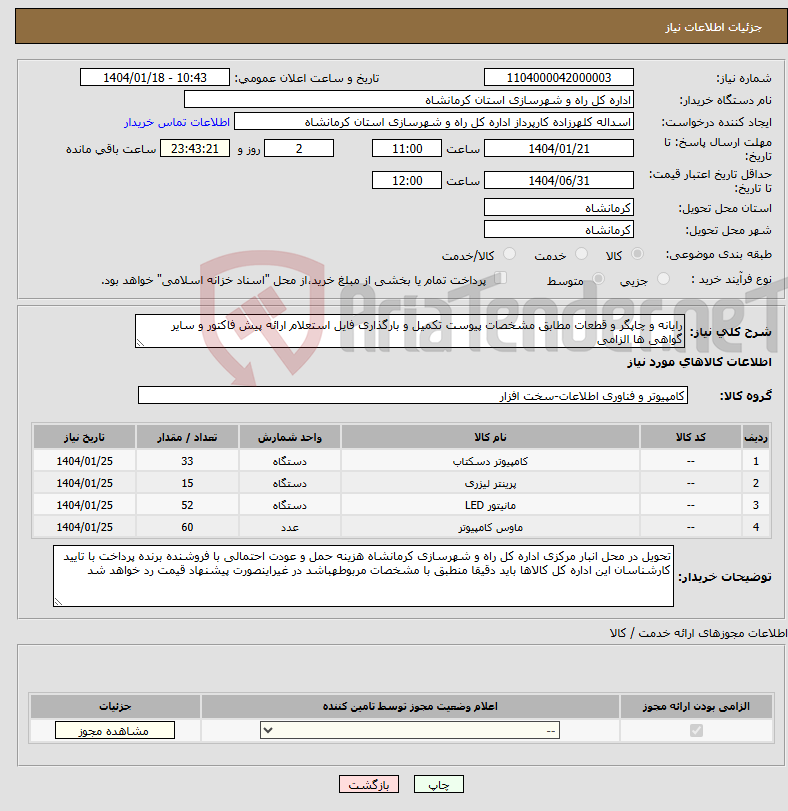This screenshot has height=811, width=788.
Task: Click the اعلام وضعیت مجوز توسط تامین کننده column header
Action: (x=410, y=706)
